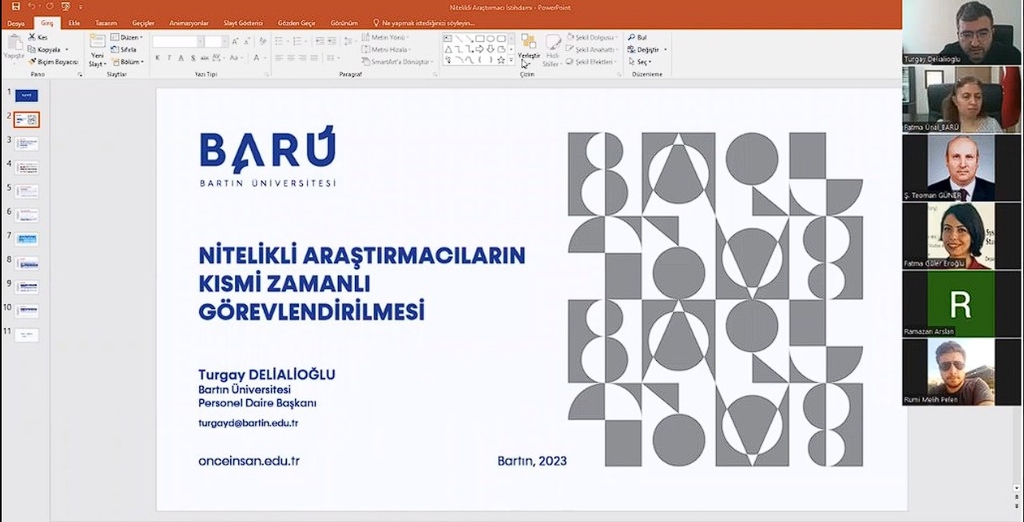Click the Redo icon in the title bar
The width and height of the screenshot is (1024, 522).
click(50, 6)
